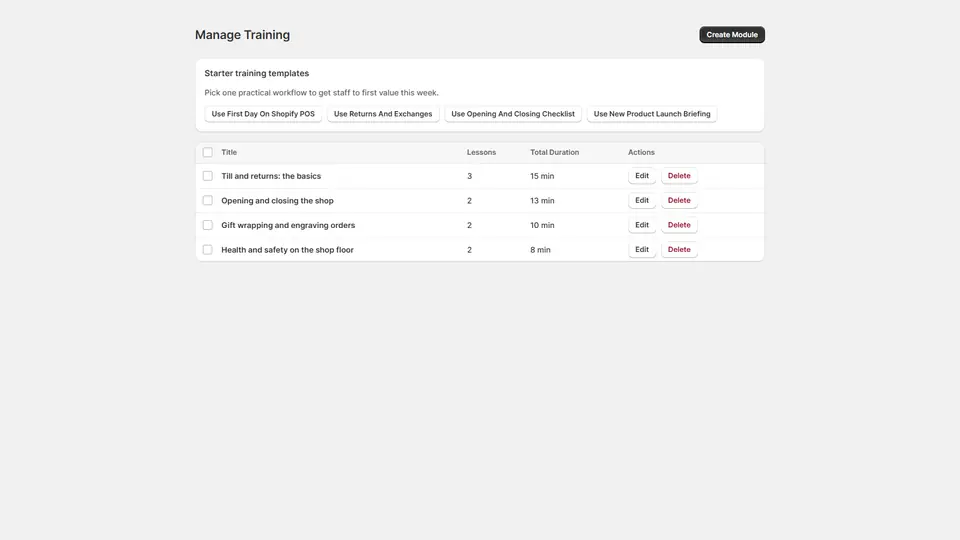This screenshot has width=960, height=540.
Task: Click the 'Pick one practical workflow' description text
Action: click(321, 92)
